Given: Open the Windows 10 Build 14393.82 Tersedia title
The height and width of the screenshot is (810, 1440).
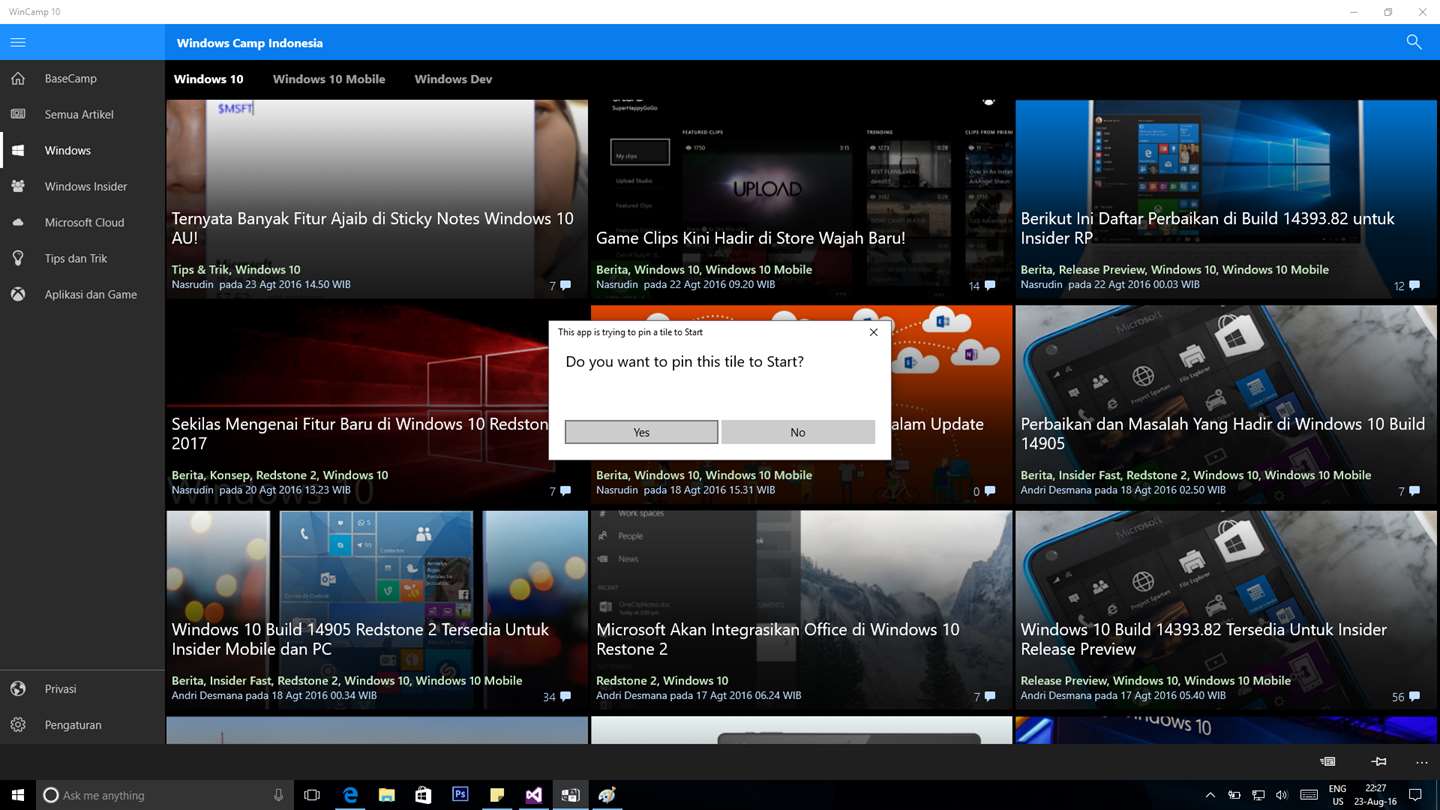Looking at the screenshot, I should (1203, 639).
